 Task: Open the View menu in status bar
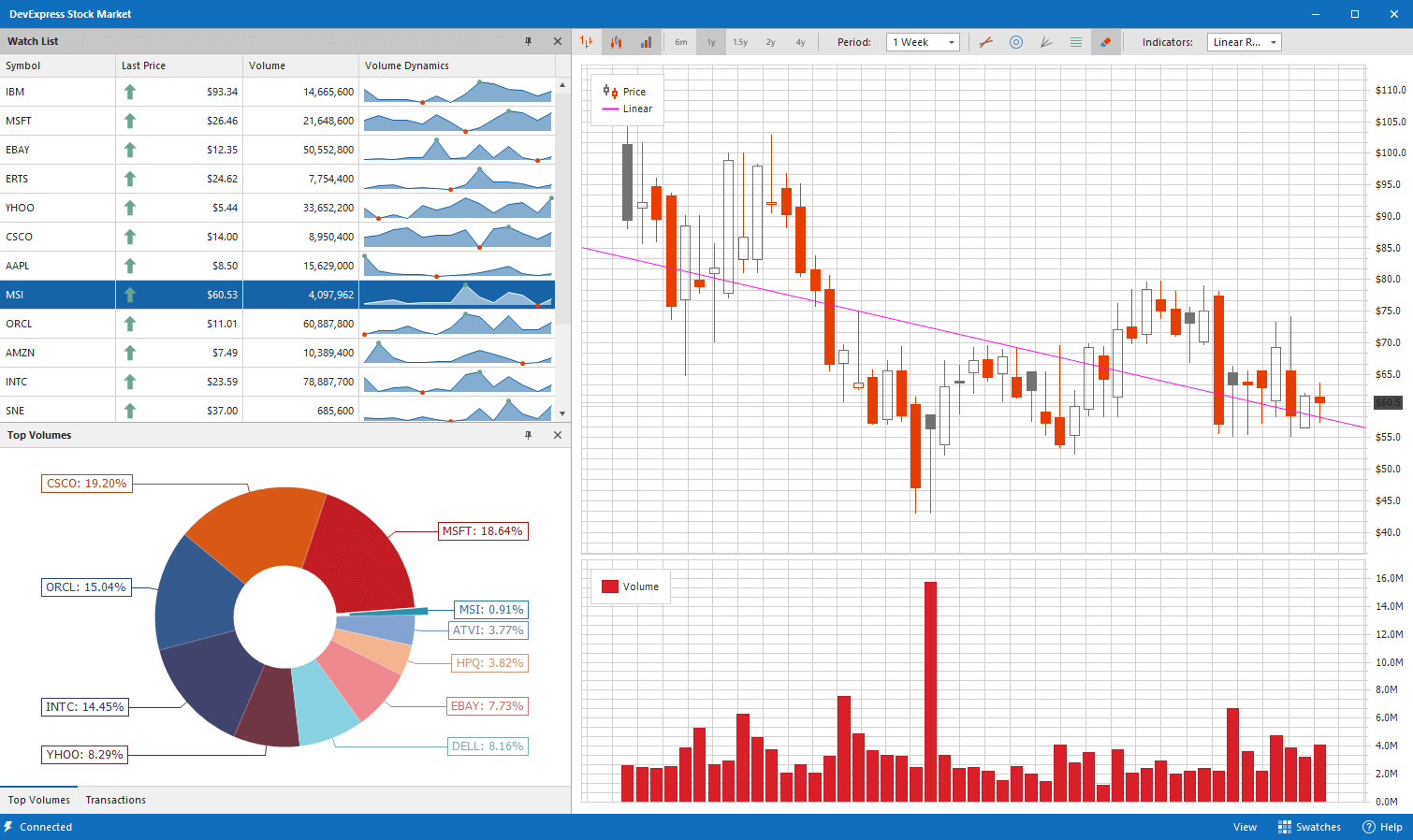1245,827
